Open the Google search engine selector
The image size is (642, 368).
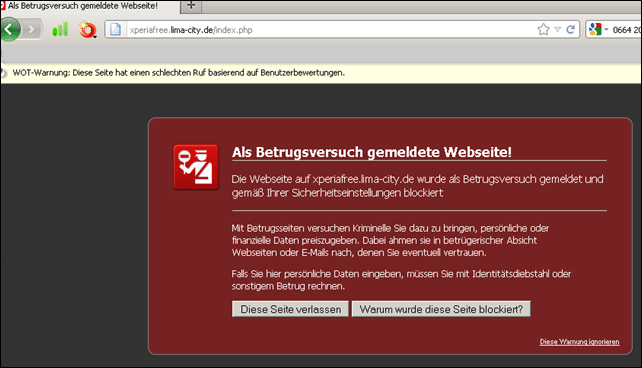(x=598, y=29)
